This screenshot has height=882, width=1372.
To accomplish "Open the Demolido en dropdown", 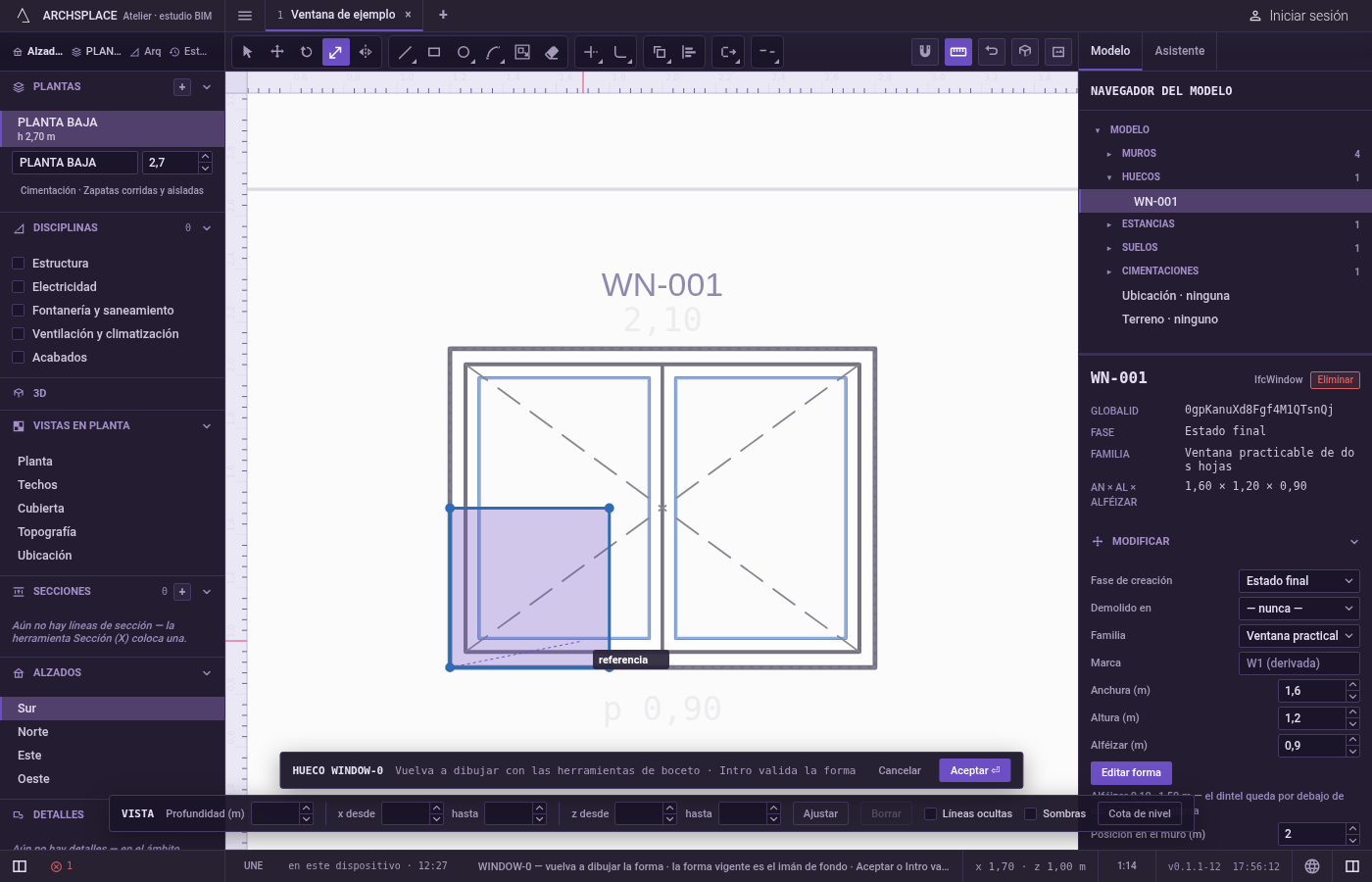I will [x=1299, y=609].
